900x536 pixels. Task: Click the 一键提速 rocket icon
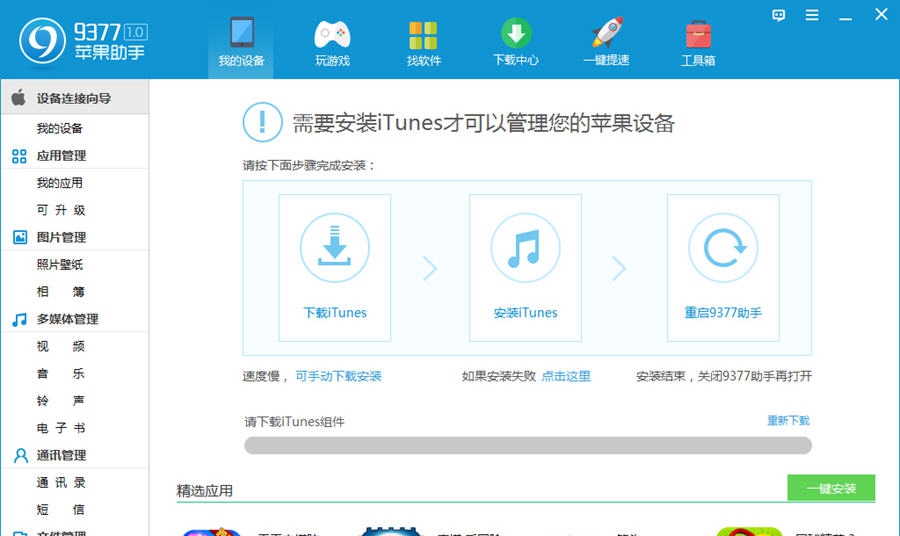pyautogui.click(x=607, y=33)
